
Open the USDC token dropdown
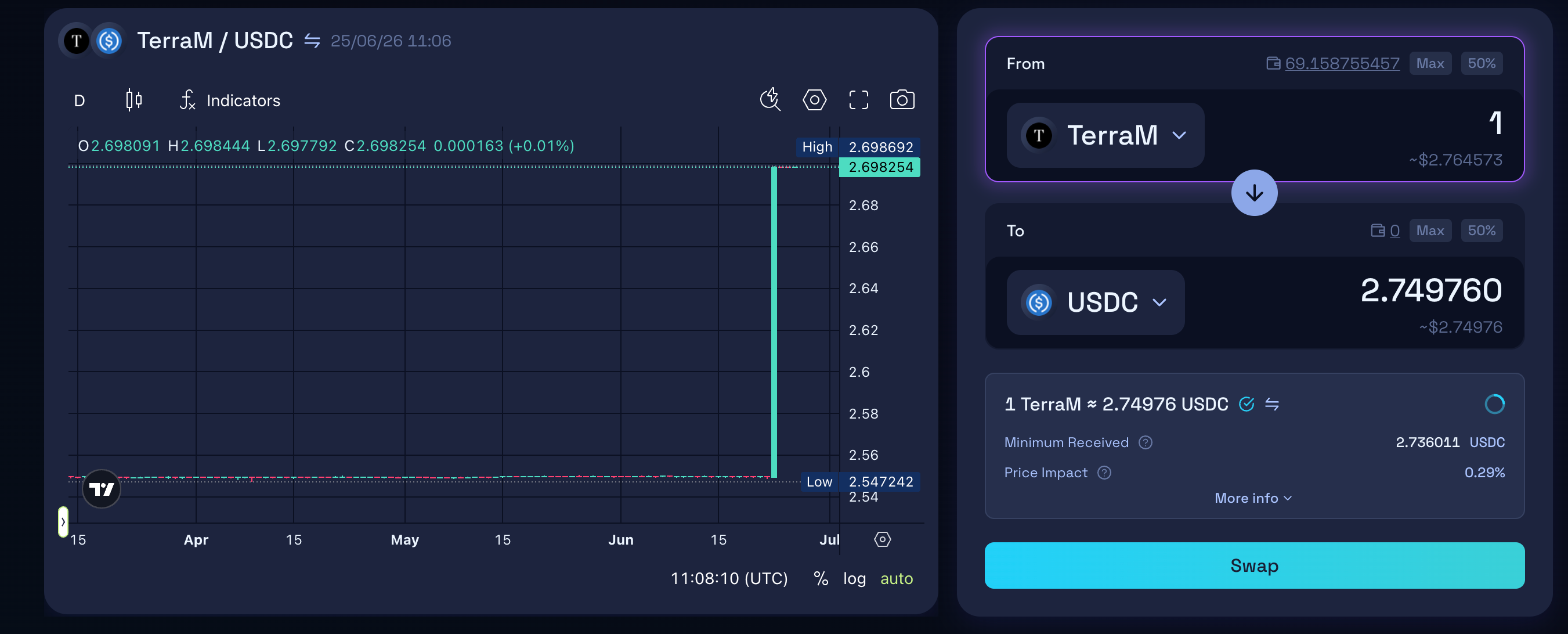1095,302
